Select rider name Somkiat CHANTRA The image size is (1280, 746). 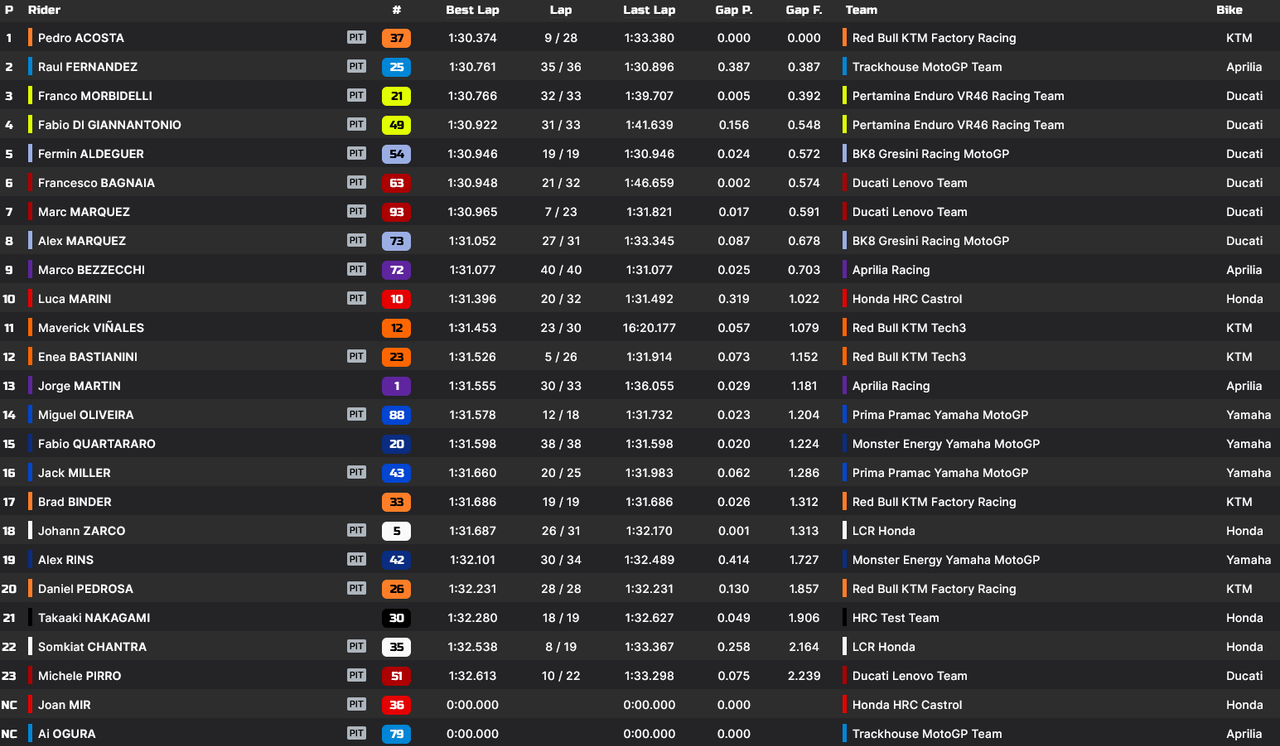92,647
